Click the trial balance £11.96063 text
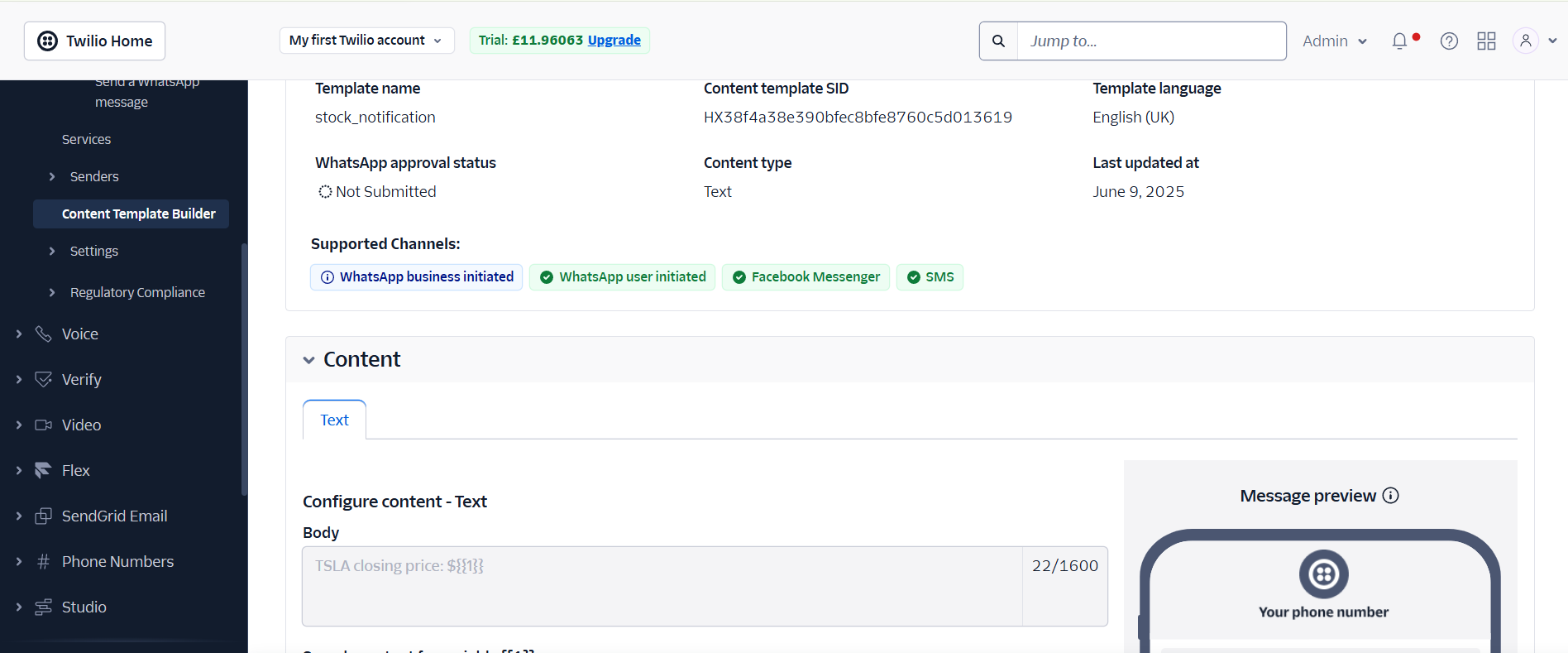Screen dimensions: 1568x653 pos(547,40)
